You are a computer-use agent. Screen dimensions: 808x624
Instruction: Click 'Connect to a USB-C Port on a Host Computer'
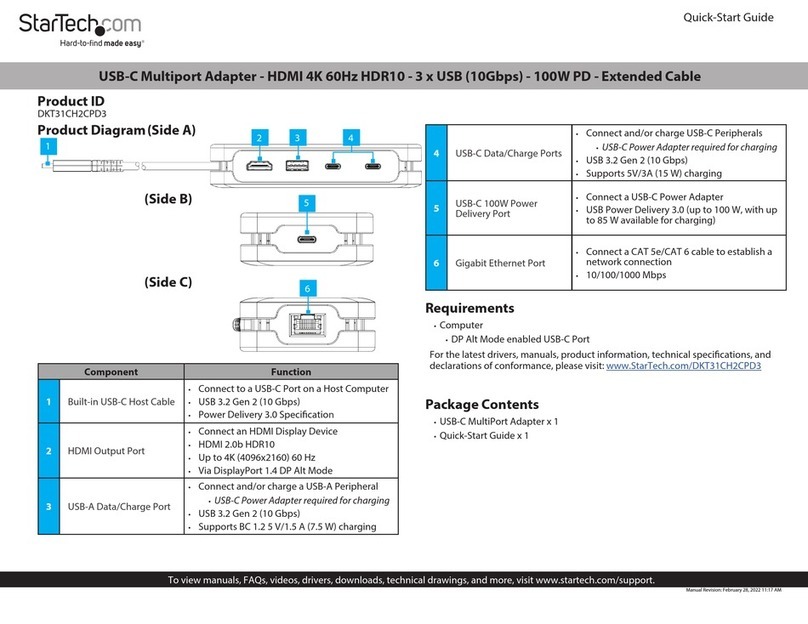pos(293,389)
